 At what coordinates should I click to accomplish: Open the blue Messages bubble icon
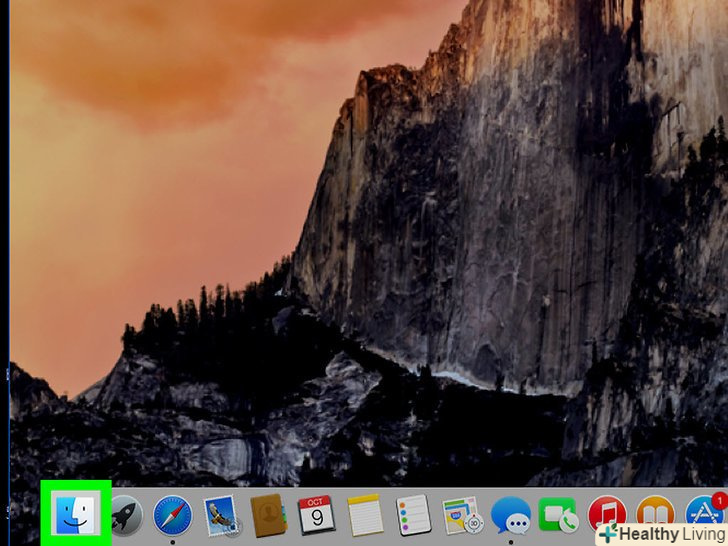click(x=510, y=517)
